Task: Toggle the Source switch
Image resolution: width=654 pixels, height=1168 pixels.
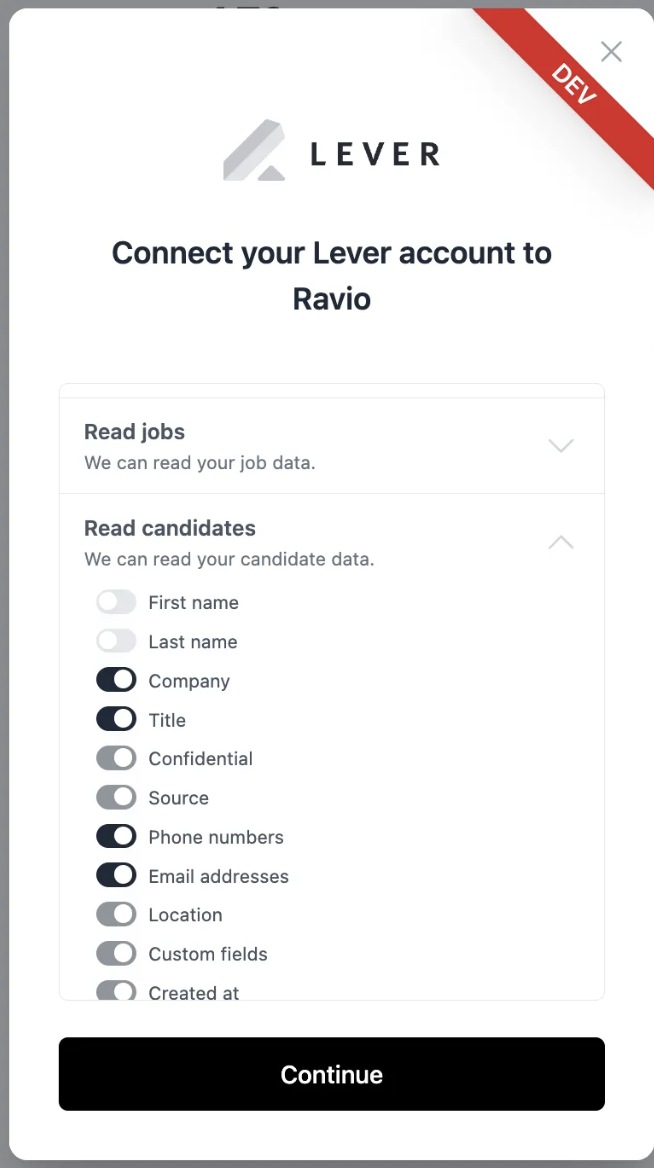Action: click(116, 797)
